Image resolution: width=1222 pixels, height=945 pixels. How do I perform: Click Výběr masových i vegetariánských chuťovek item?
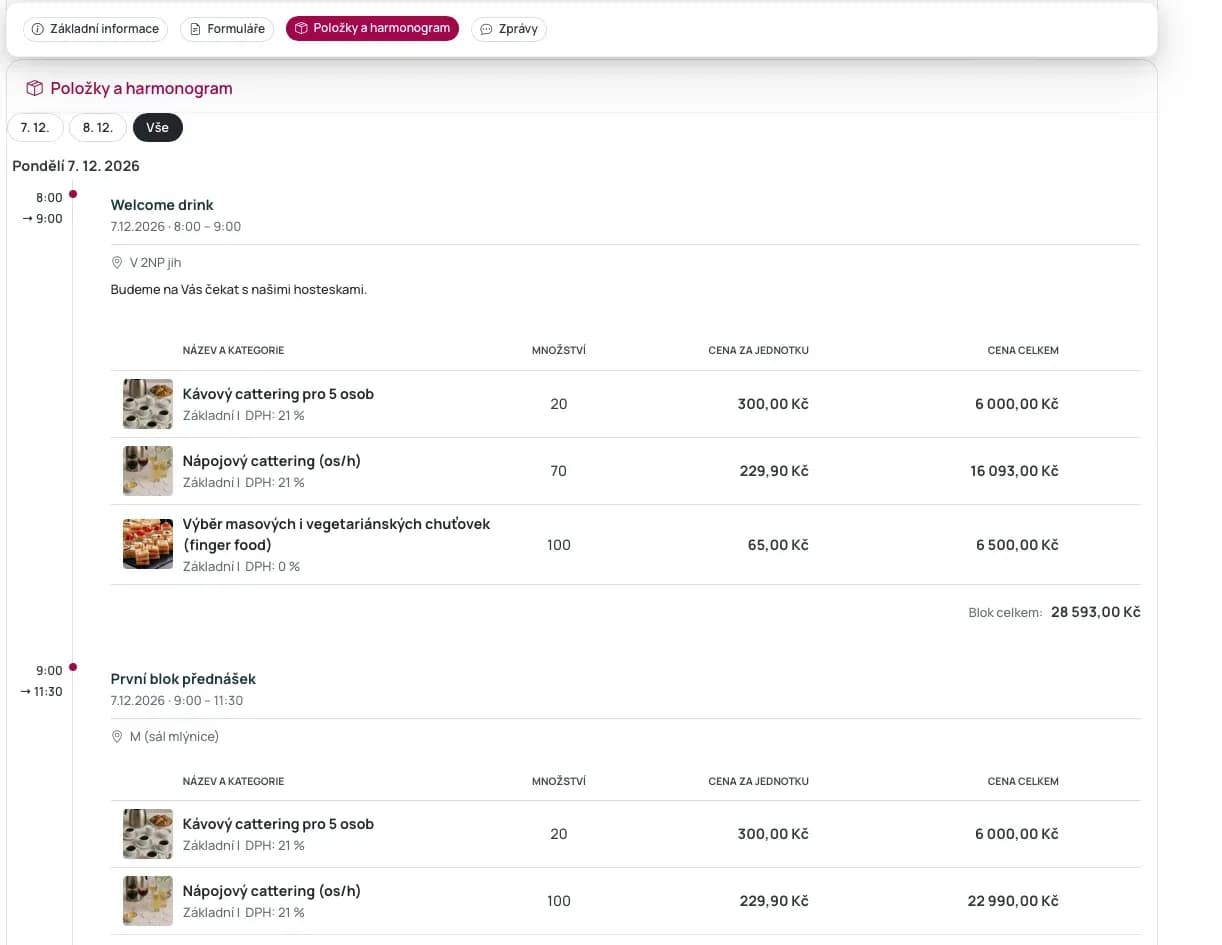pos(336,534)
